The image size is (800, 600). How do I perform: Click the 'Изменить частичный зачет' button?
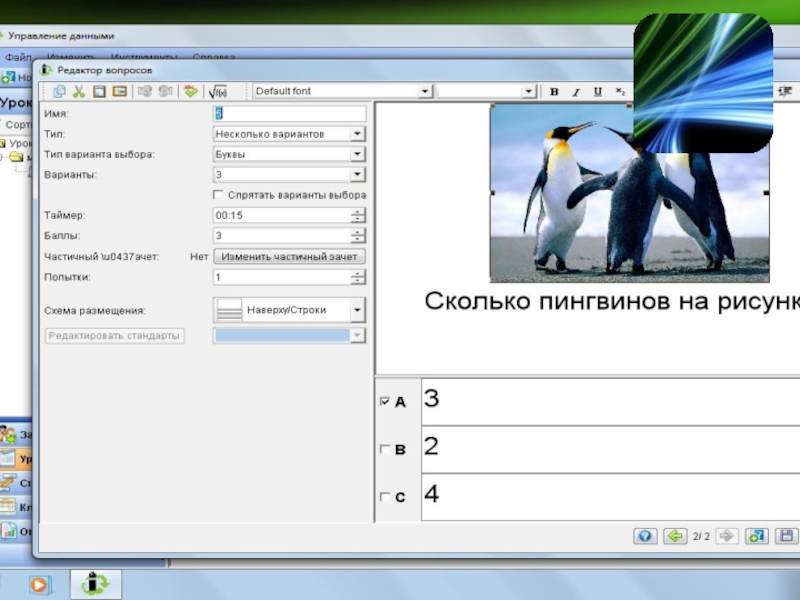click(289, 256)
